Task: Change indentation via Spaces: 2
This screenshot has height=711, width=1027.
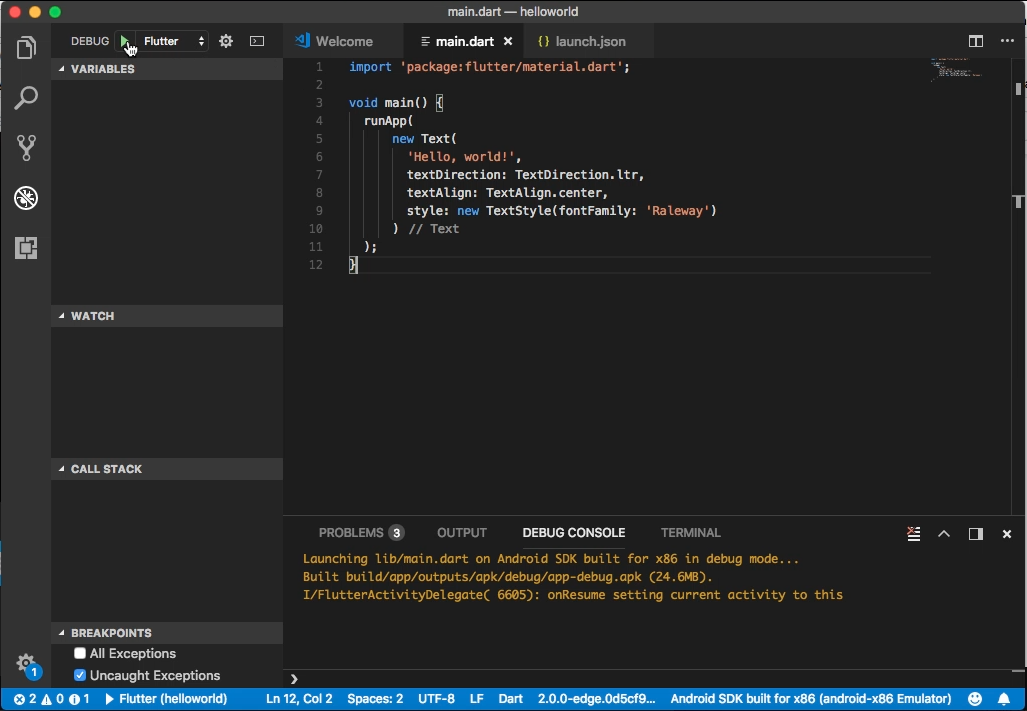Action: (x=375, y=699)
